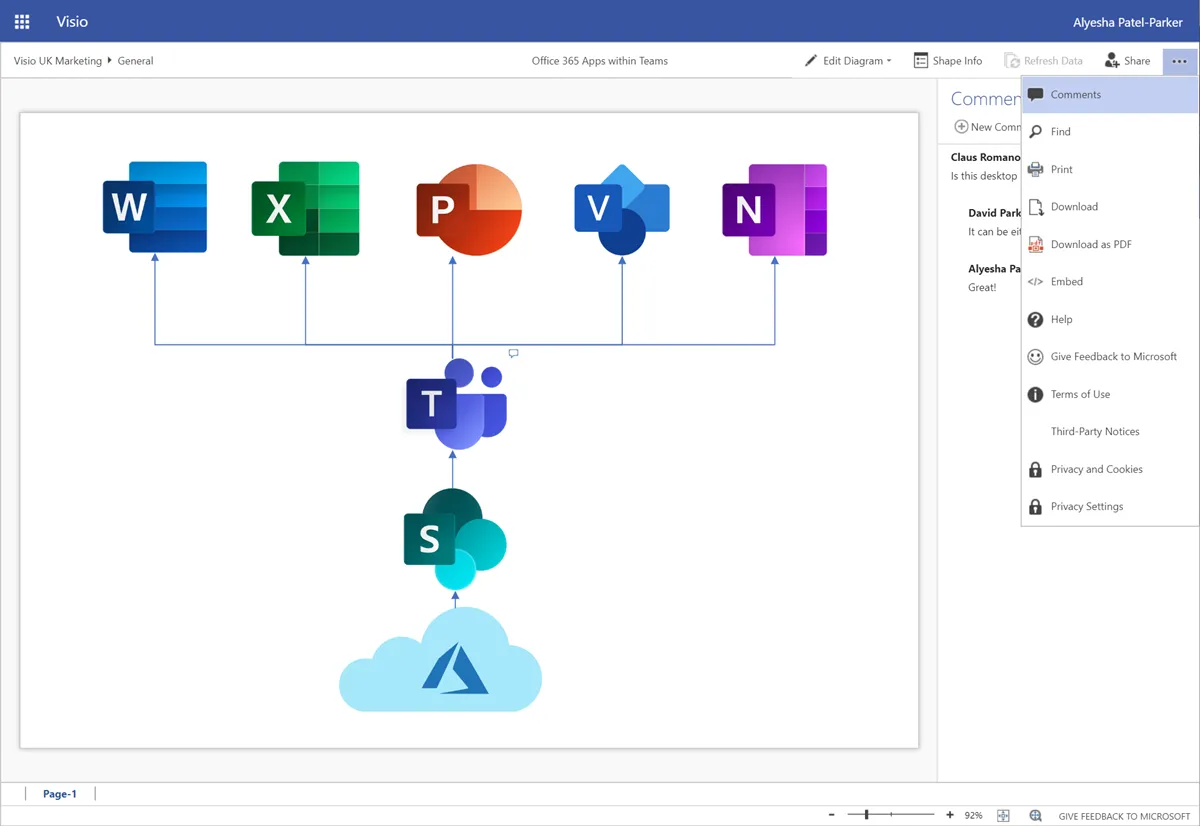This screenshot has width=1200, height=826.
Task: Click the Print option
Action: pyautogui.click(x=1060, y=169)
